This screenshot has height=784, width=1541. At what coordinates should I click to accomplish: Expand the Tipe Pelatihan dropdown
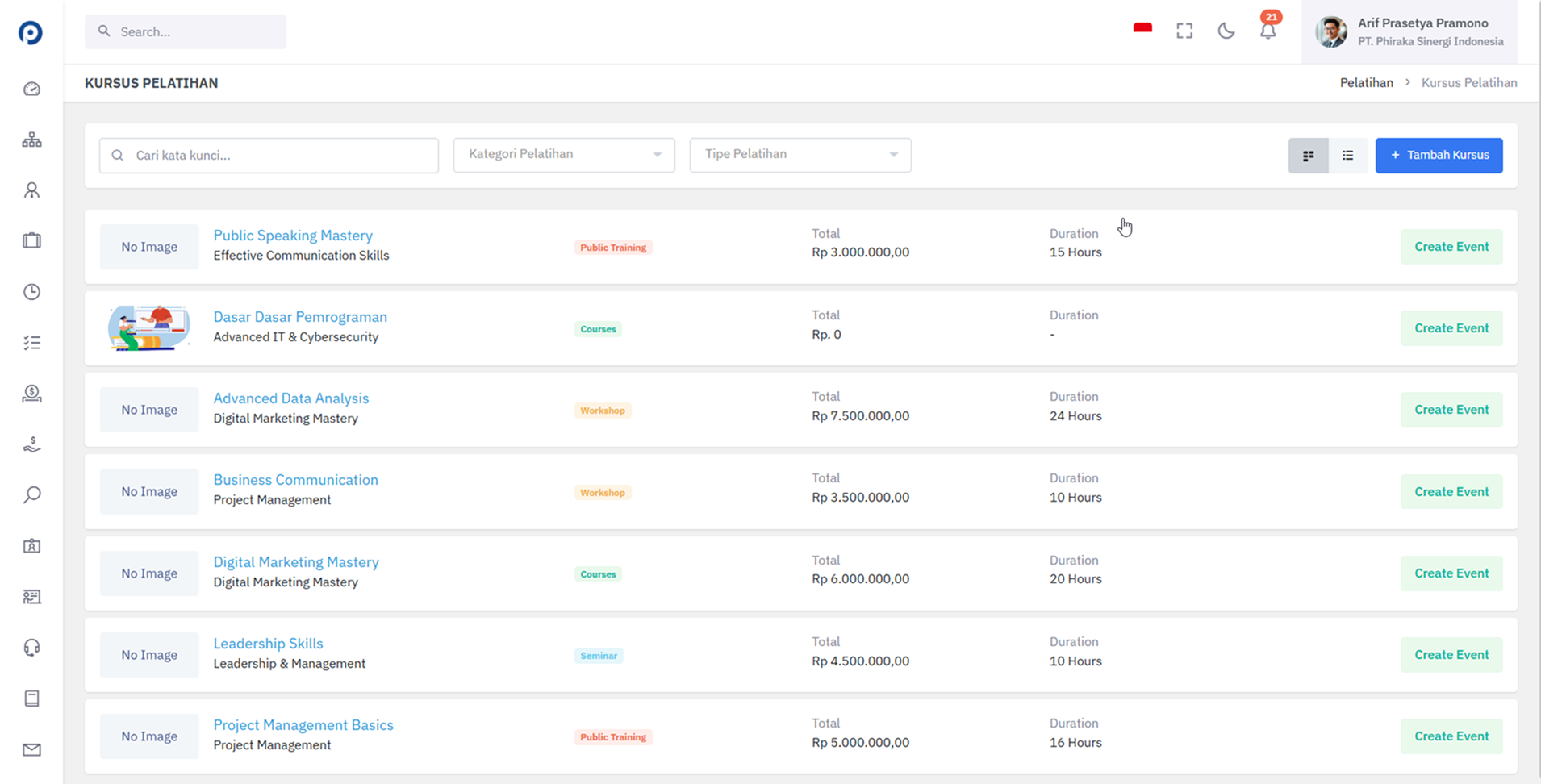tap(800, 155)
